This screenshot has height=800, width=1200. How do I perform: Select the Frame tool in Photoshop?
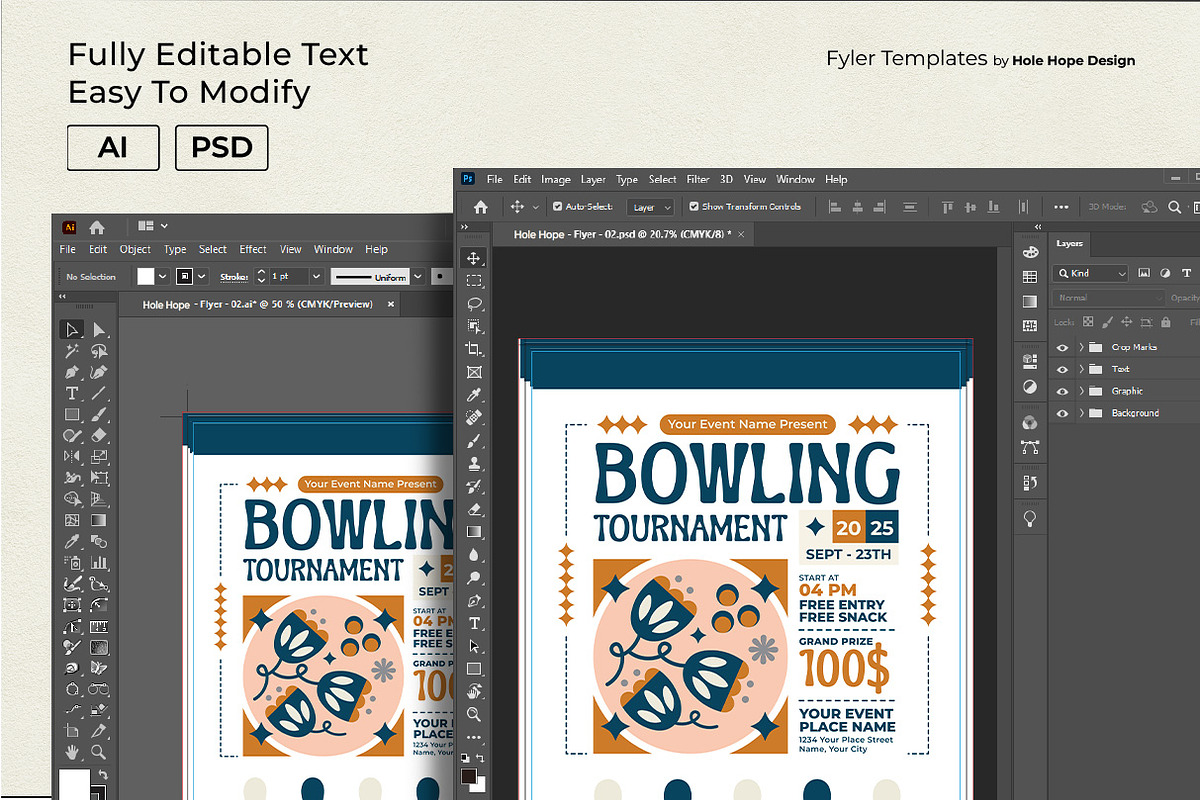click(x=474, y=372)
